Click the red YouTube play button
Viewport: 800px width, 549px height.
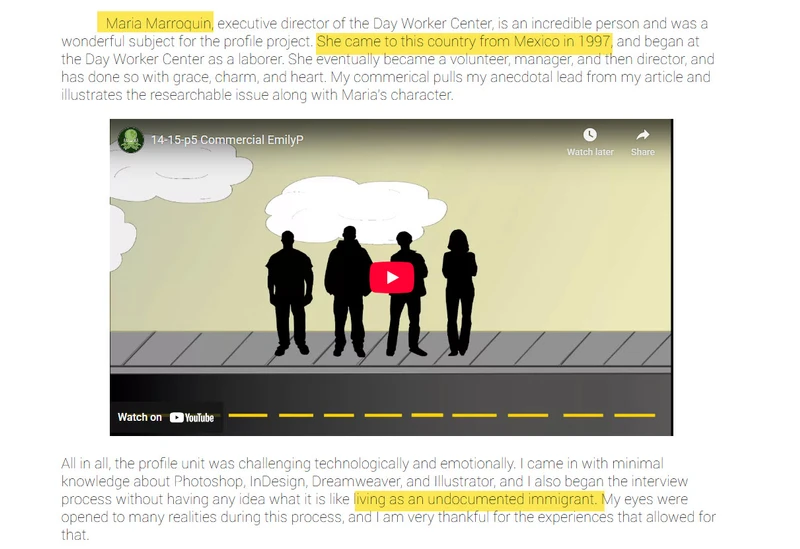[x=391, y=278]
